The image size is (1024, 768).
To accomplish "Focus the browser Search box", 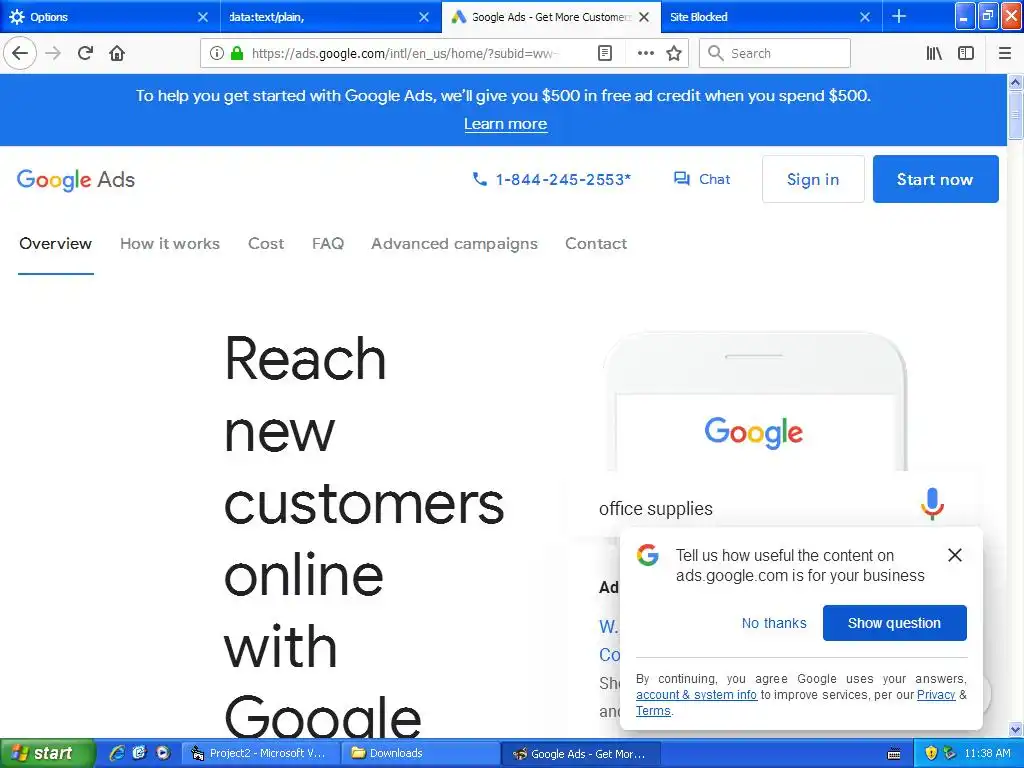I will pos(775,53).
